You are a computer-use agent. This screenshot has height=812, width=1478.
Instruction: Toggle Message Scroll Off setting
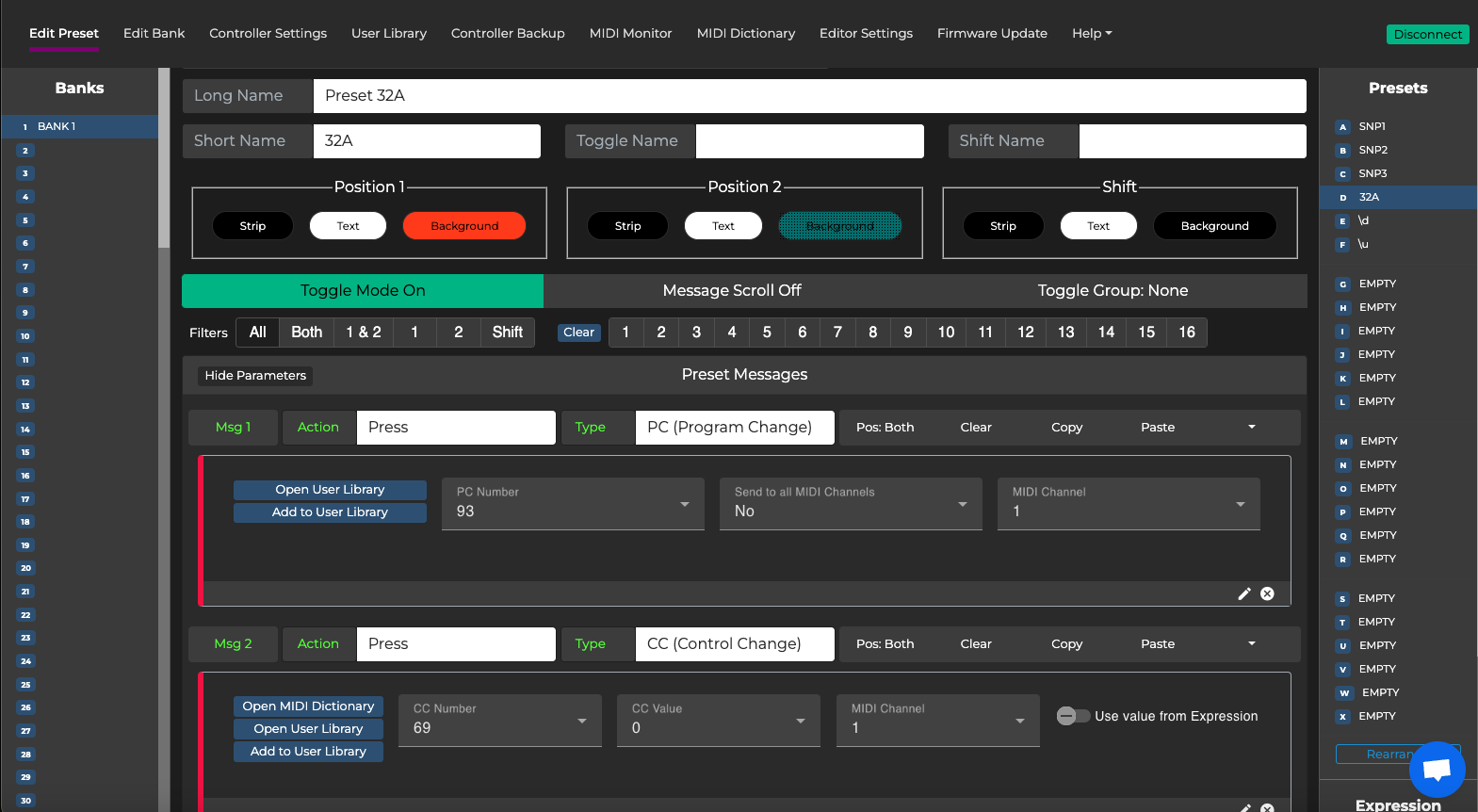pos(731,291)
